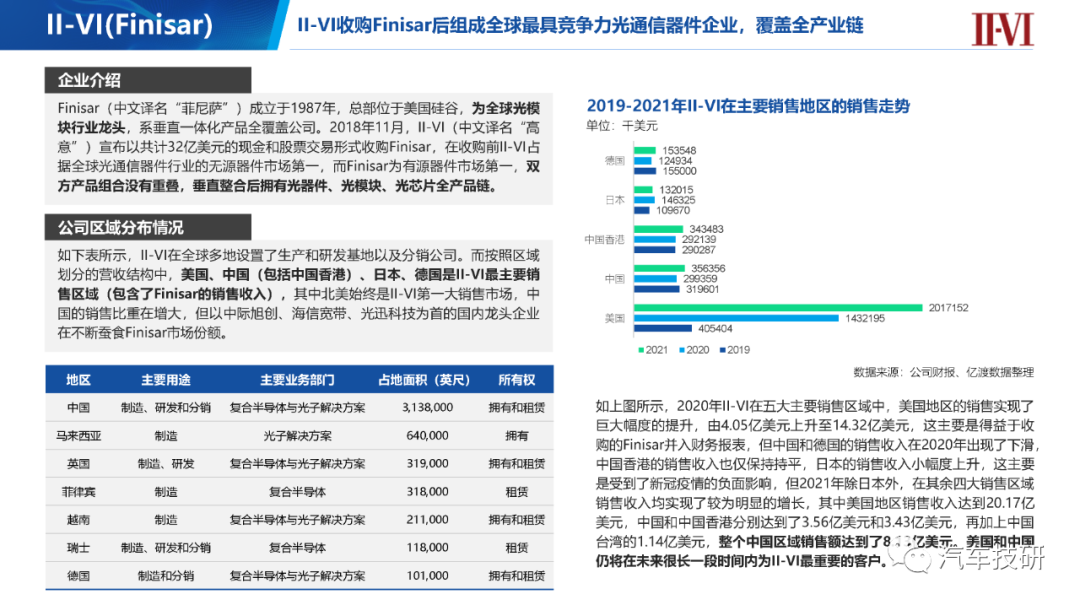Click the 101,000 area cell
The height and width of the screenshot is (605, 1080).
coord(427,576)
